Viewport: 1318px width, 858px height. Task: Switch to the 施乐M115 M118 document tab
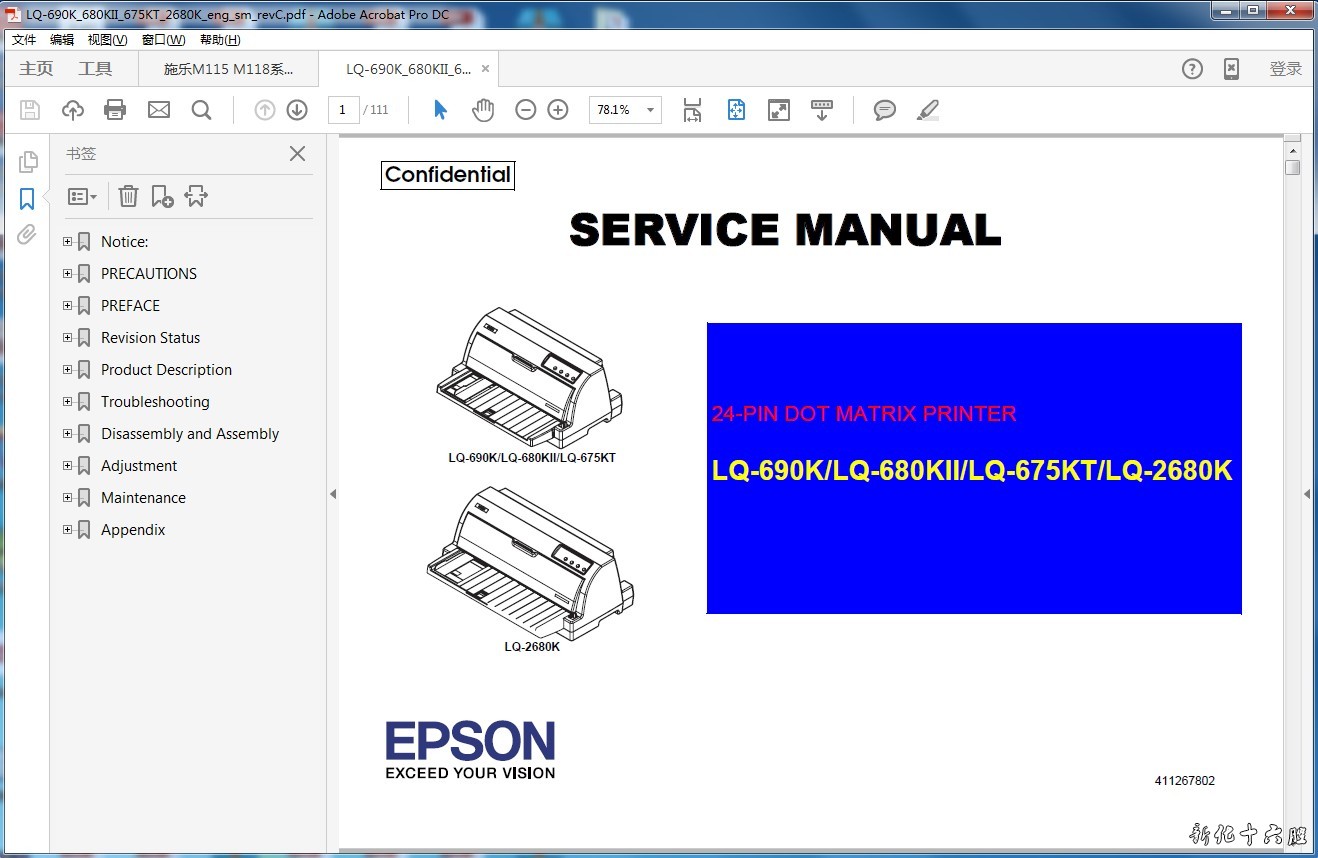click(x=229, y=69)
